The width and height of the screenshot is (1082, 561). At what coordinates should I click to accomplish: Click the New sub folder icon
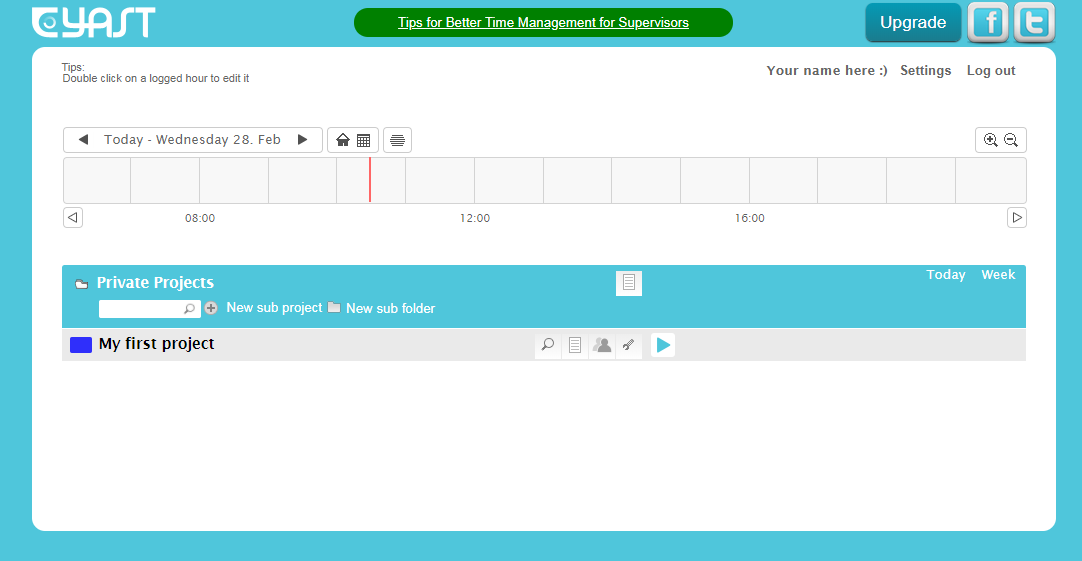point(334,307)
